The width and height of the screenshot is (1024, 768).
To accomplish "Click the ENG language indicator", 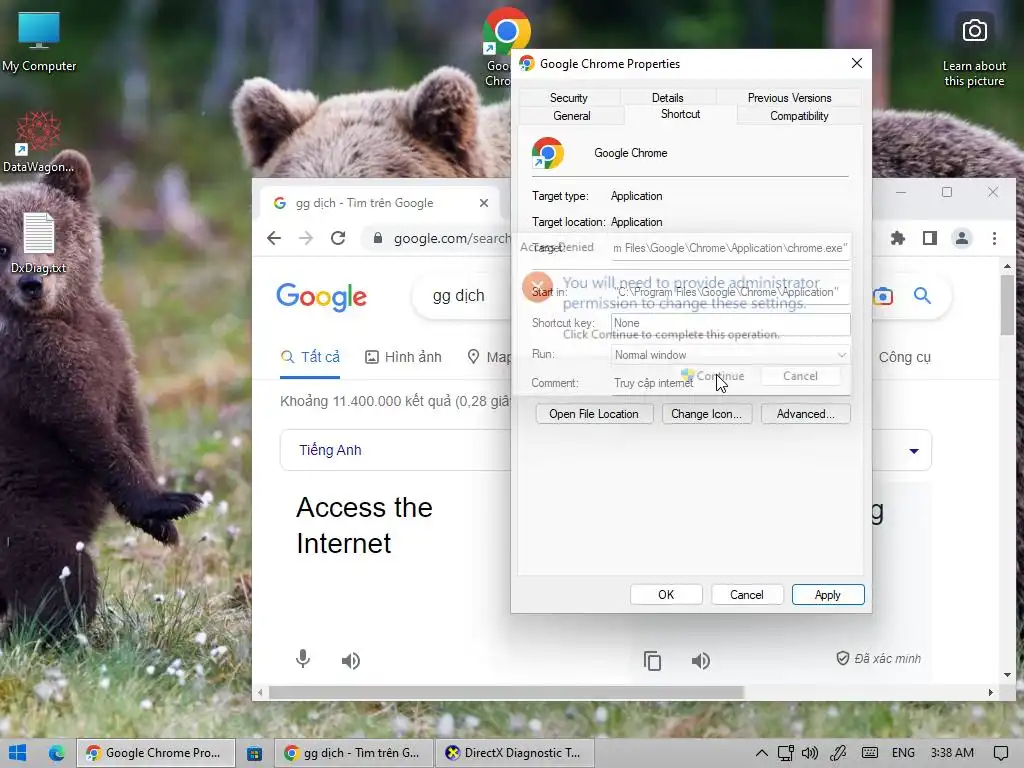I will (903, 753).
